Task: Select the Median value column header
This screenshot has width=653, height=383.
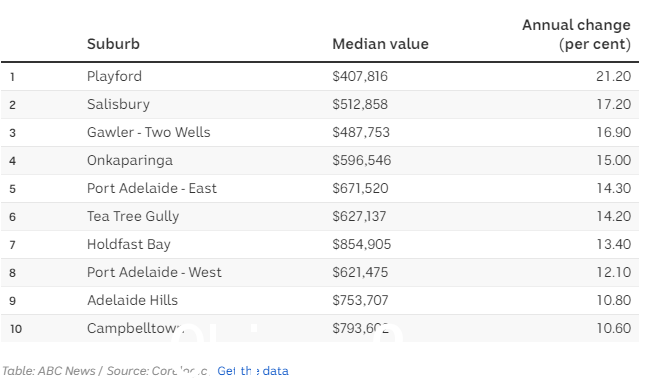Action: (380, 44)
